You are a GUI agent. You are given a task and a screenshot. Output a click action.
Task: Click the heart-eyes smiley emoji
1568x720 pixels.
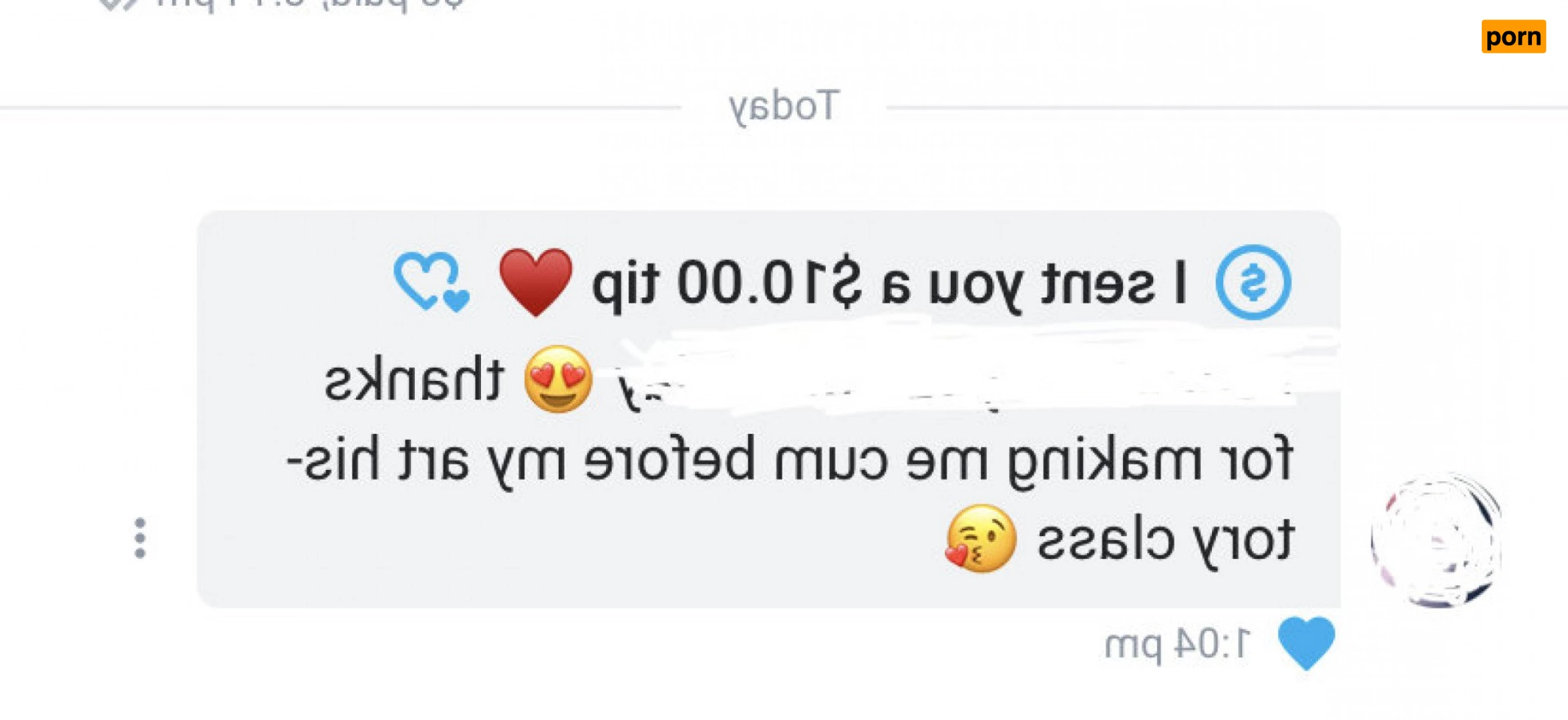(558, 379)
